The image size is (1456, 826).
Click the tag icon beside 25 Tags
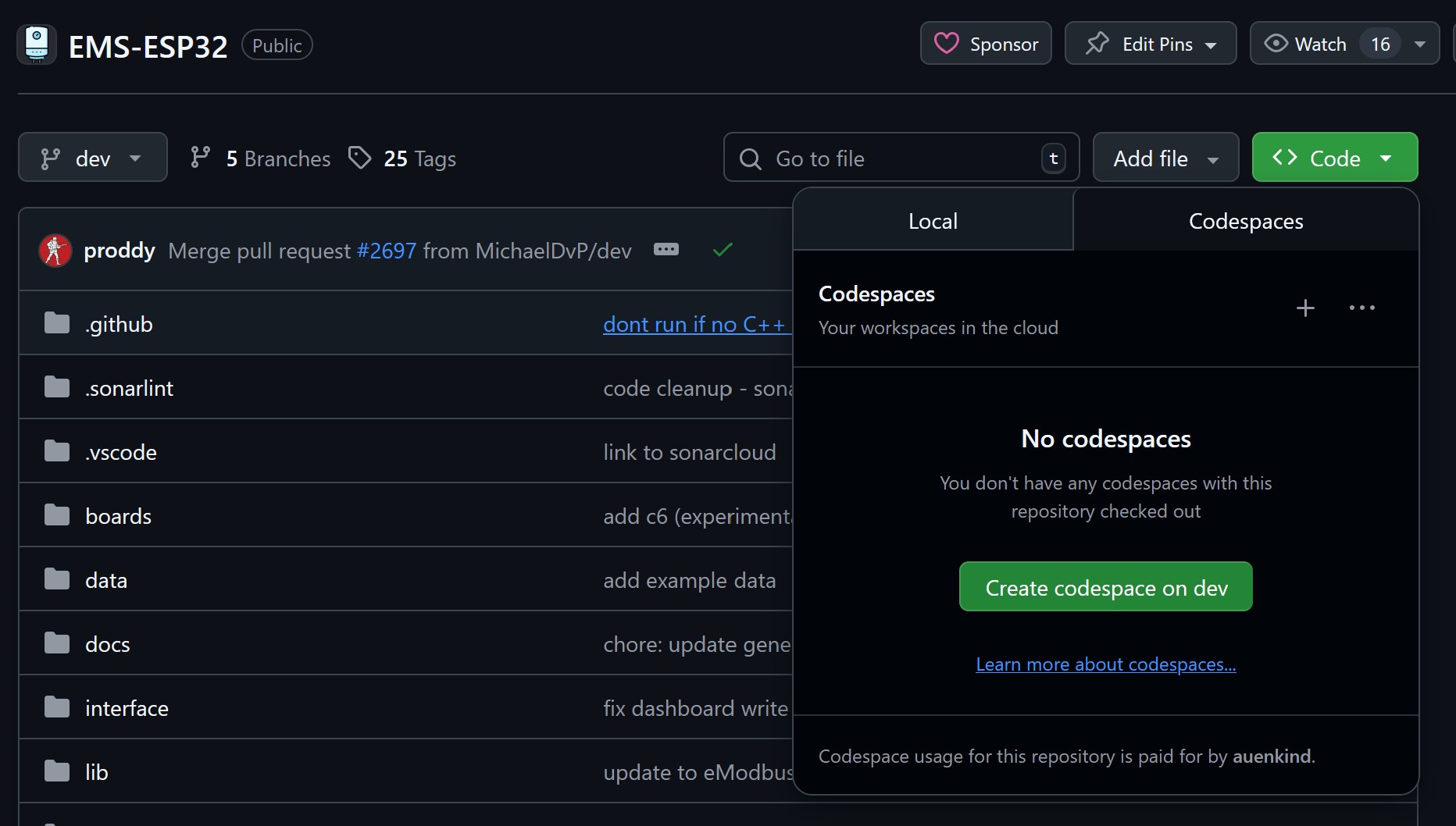(x=360, y=157)
